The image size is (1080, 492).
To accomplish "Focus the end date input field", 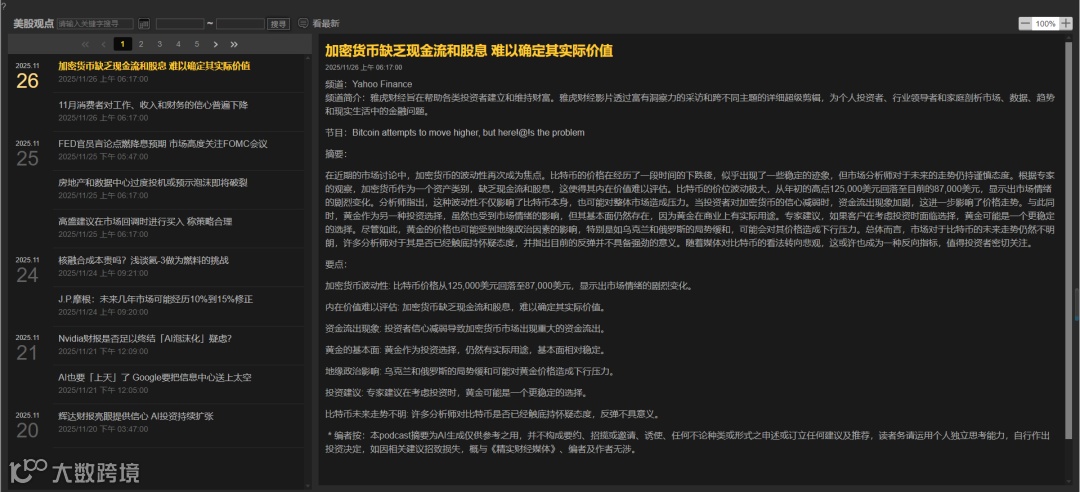I will coord(240,23).
